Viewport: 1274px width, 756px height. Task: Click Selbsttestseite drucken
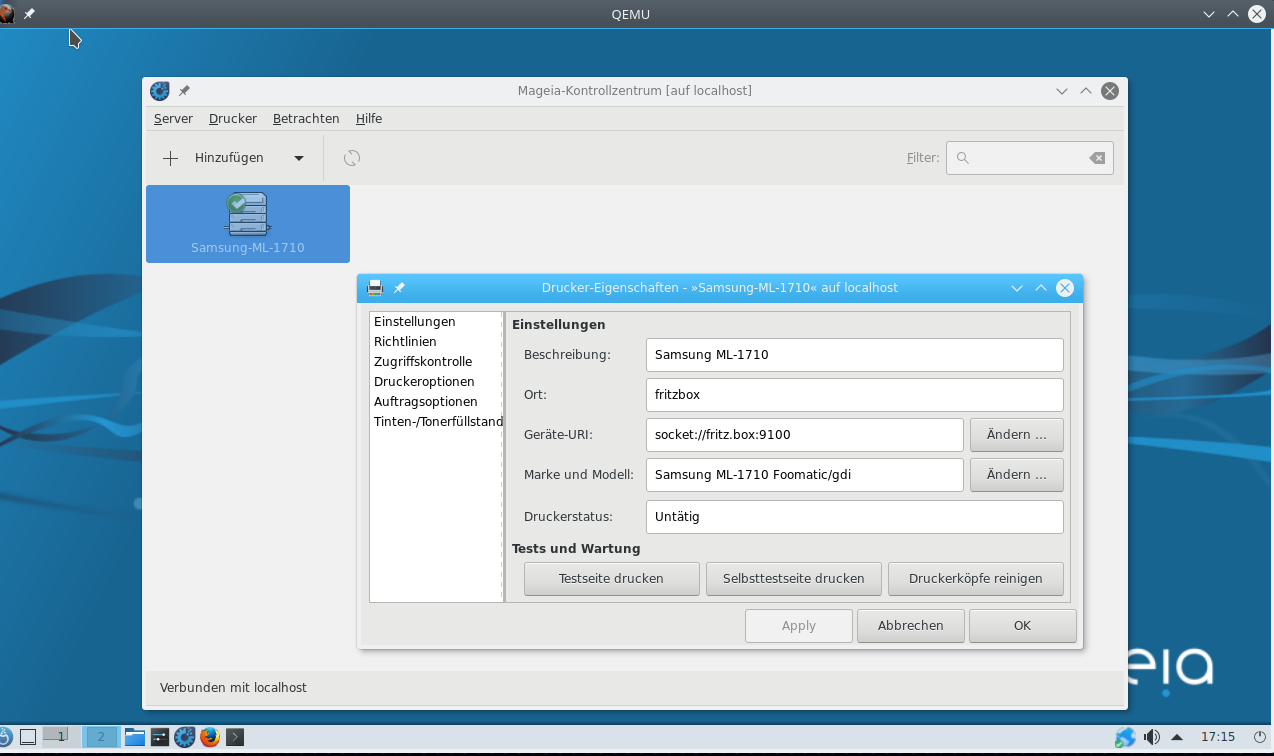[794, 579]
